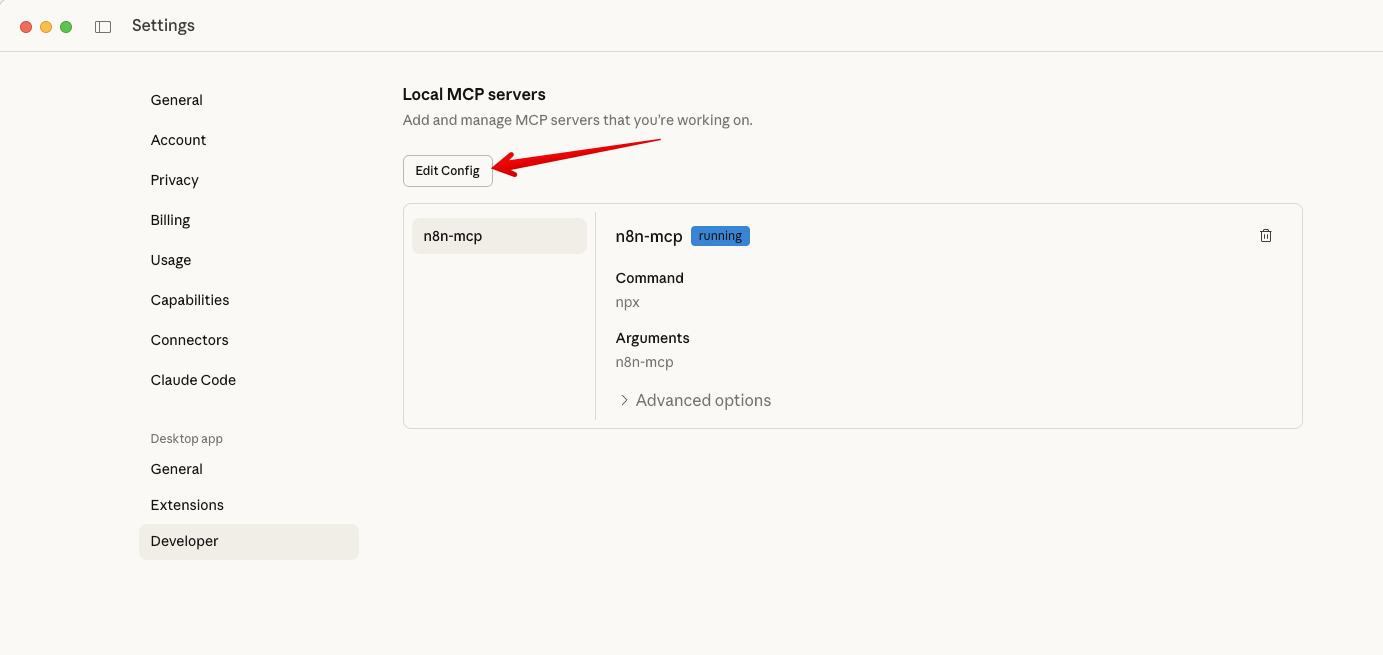Toggle the sidebar panel icon
The width and height of the screenshot is (1383, 655).
click(103, 27)
